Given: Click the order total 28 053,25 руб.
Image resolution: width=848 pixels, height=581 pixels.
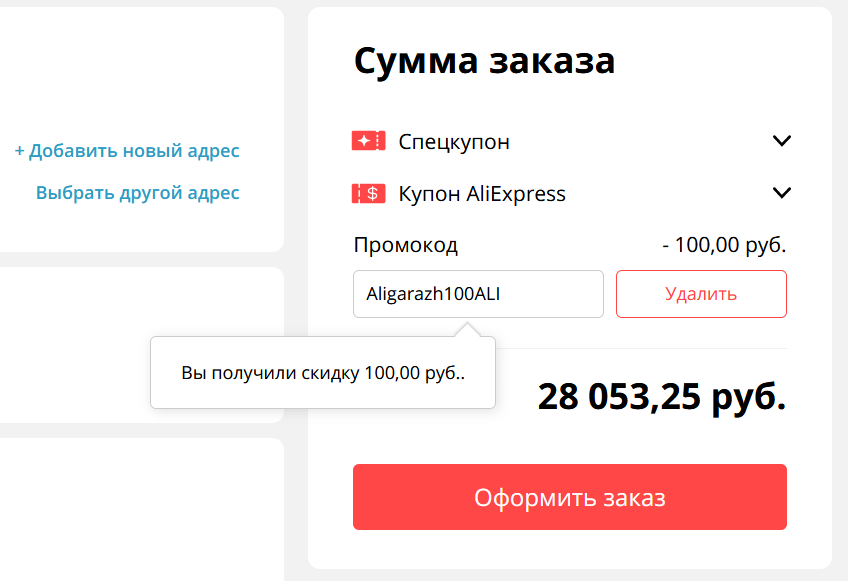Looking at the screenshot, I should tap(662, 397).
